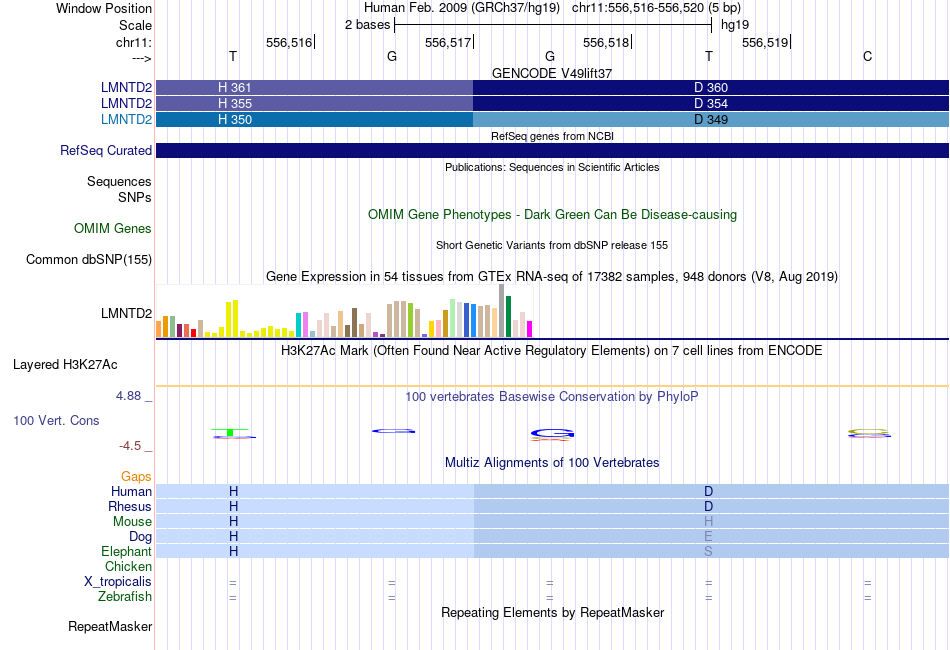Open Repeating Elements by RepeatMasker title
950x650 pixels.
[x=552, y=612]
